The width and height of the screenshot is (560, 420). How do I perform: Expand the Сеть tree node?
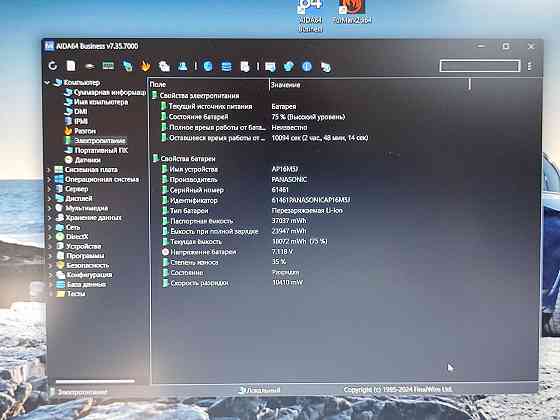(50, 227)
